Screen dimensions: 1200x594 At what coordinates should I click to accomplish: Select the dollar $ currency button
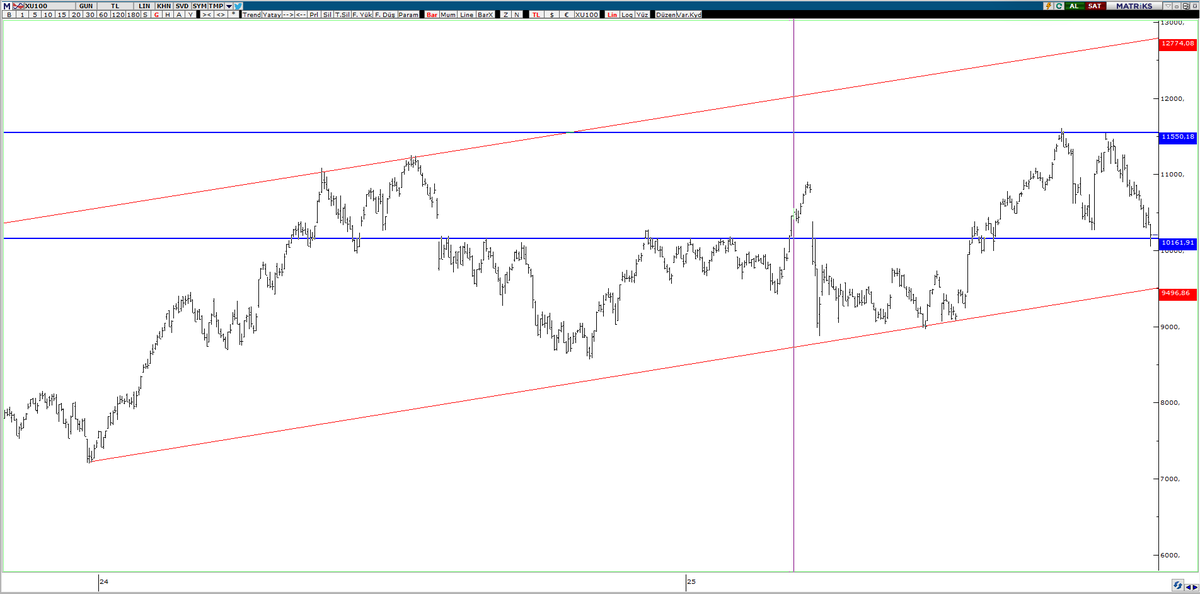(552, 15)
